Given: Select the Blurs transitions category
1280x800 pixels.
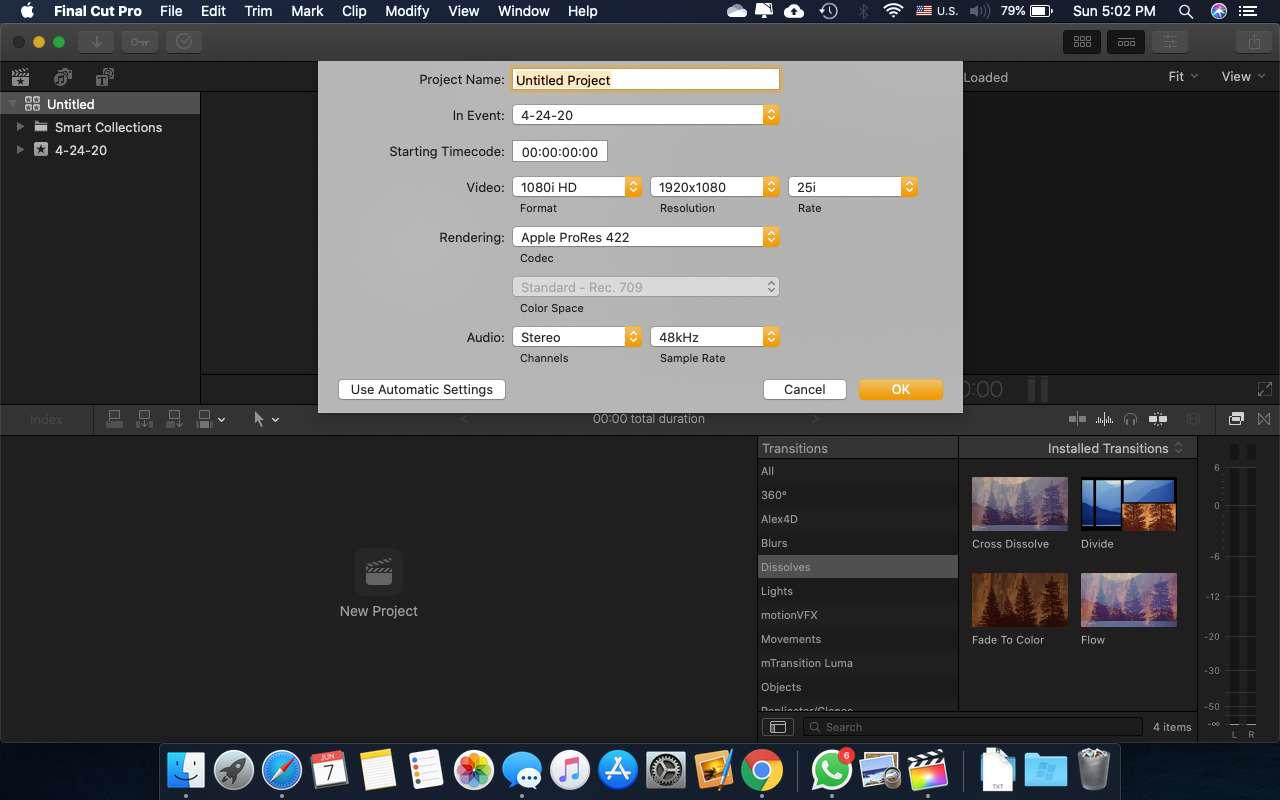Looking at the screenshot, I should 858,543.
